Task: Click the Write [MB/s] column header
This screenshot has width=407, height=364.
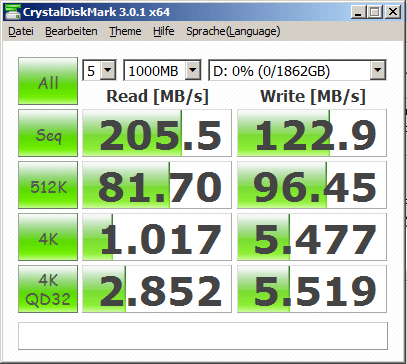Action: (x=313, y=97)
